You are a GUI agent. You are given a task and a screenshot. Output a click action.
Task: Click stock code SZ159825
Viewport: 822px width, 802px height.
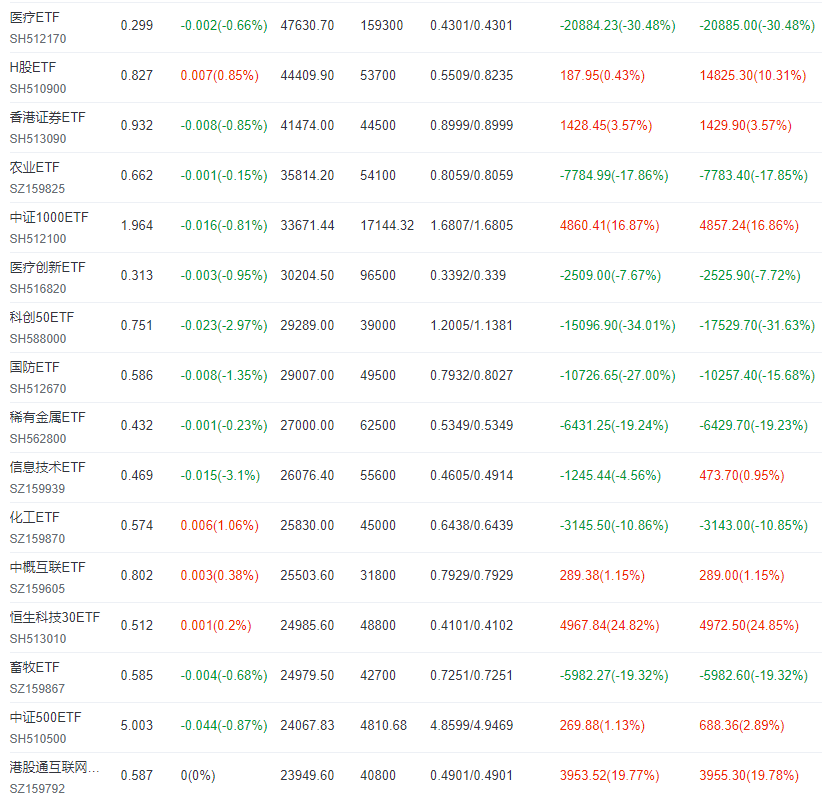(37, 189)
